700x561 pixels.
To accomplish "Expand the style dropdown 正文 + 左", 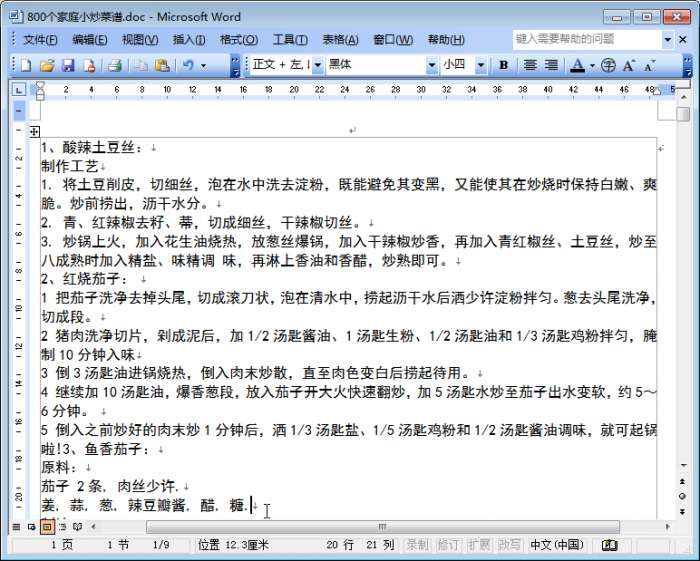I will pos(318,66).
